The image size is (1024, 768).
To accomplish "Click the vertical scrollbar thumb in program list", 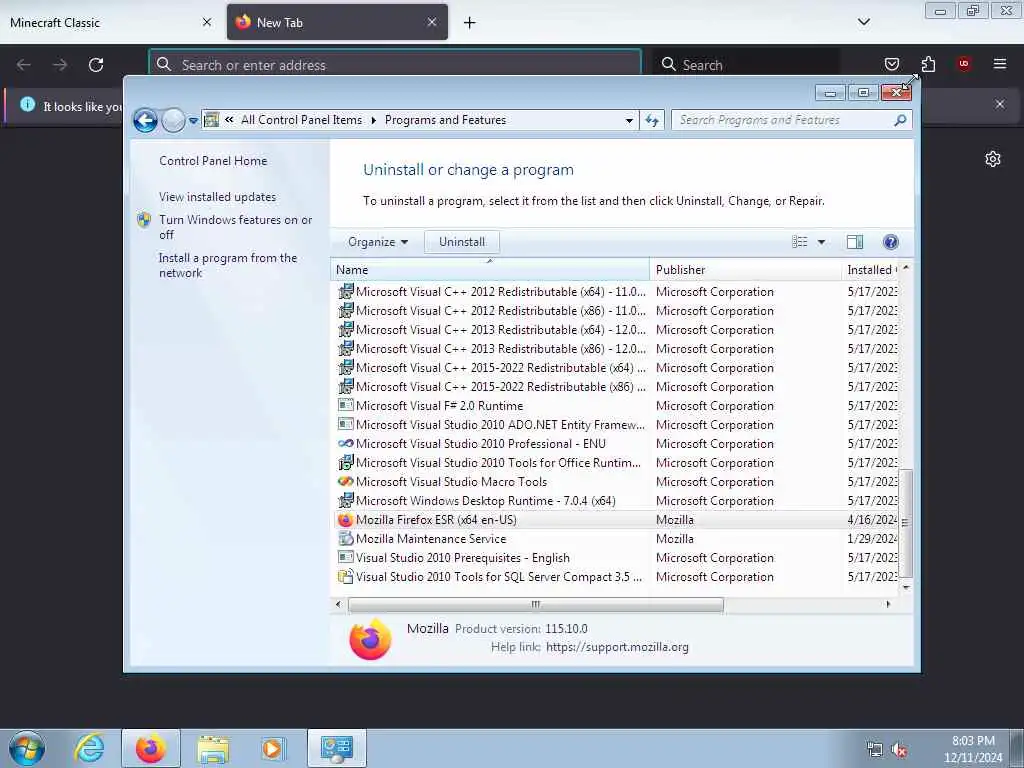I will pos(906,523).
